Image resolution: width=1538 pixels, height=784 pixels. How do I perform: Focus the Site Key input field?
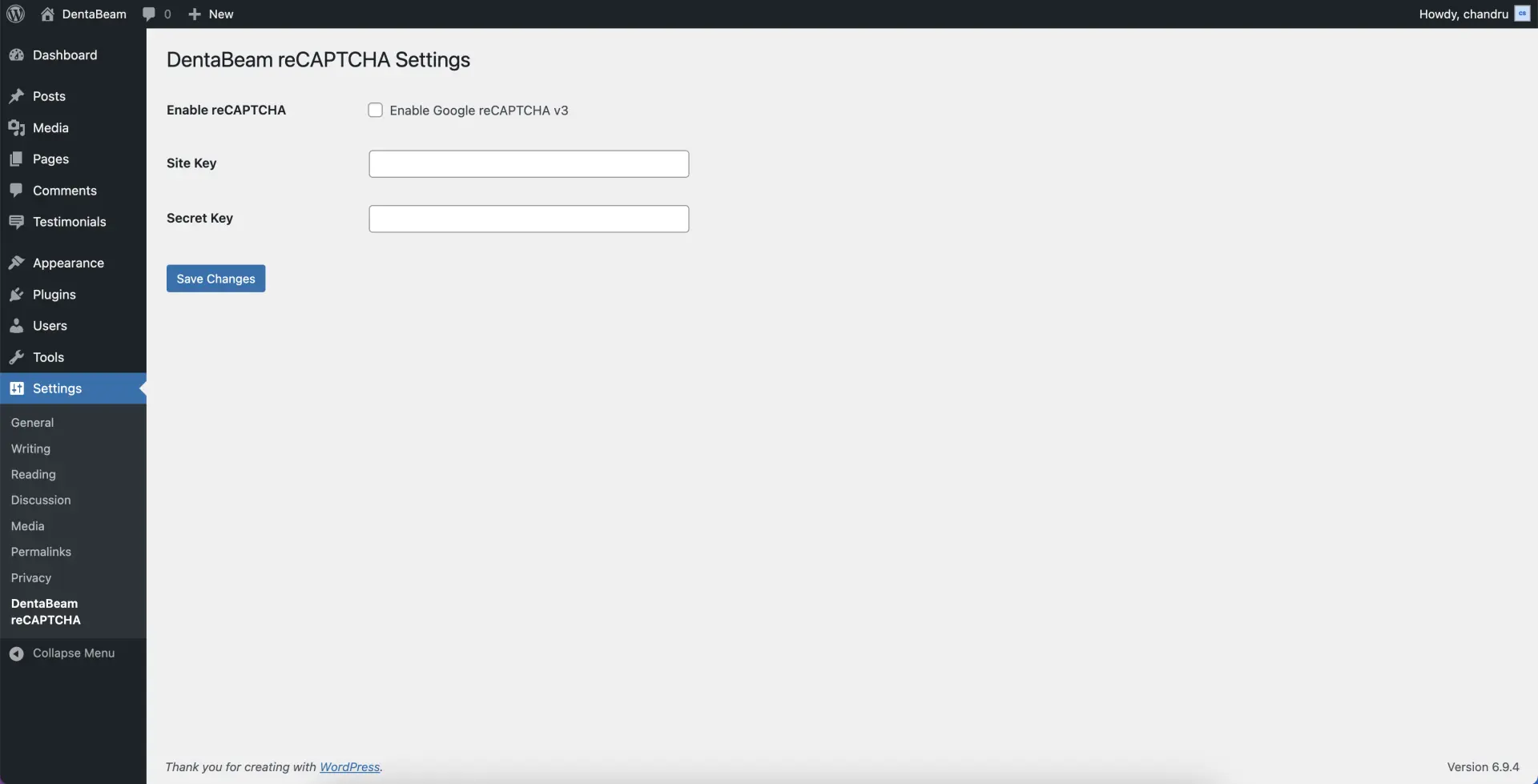pos(529,164)
